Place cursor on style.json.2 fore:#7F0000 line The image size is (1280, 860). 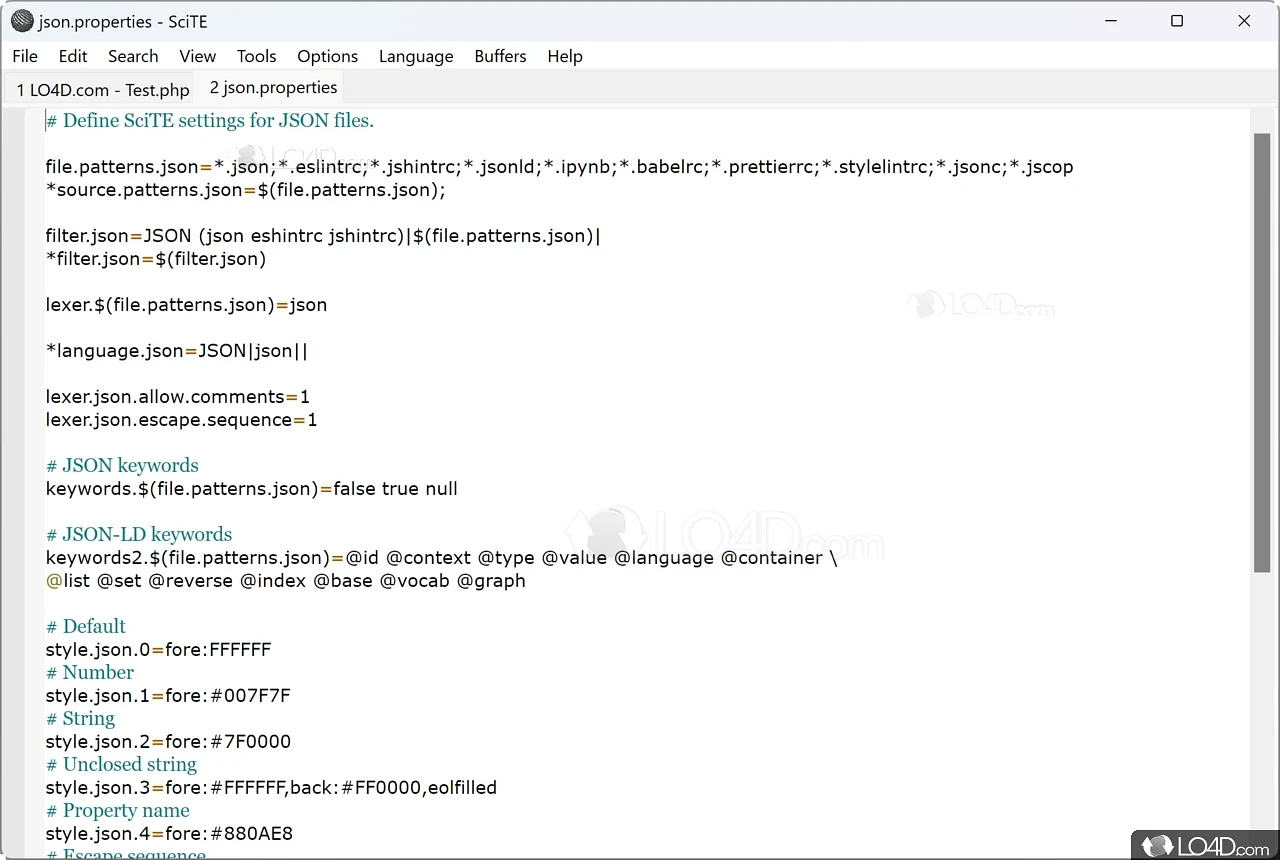(x=168, y=742)
